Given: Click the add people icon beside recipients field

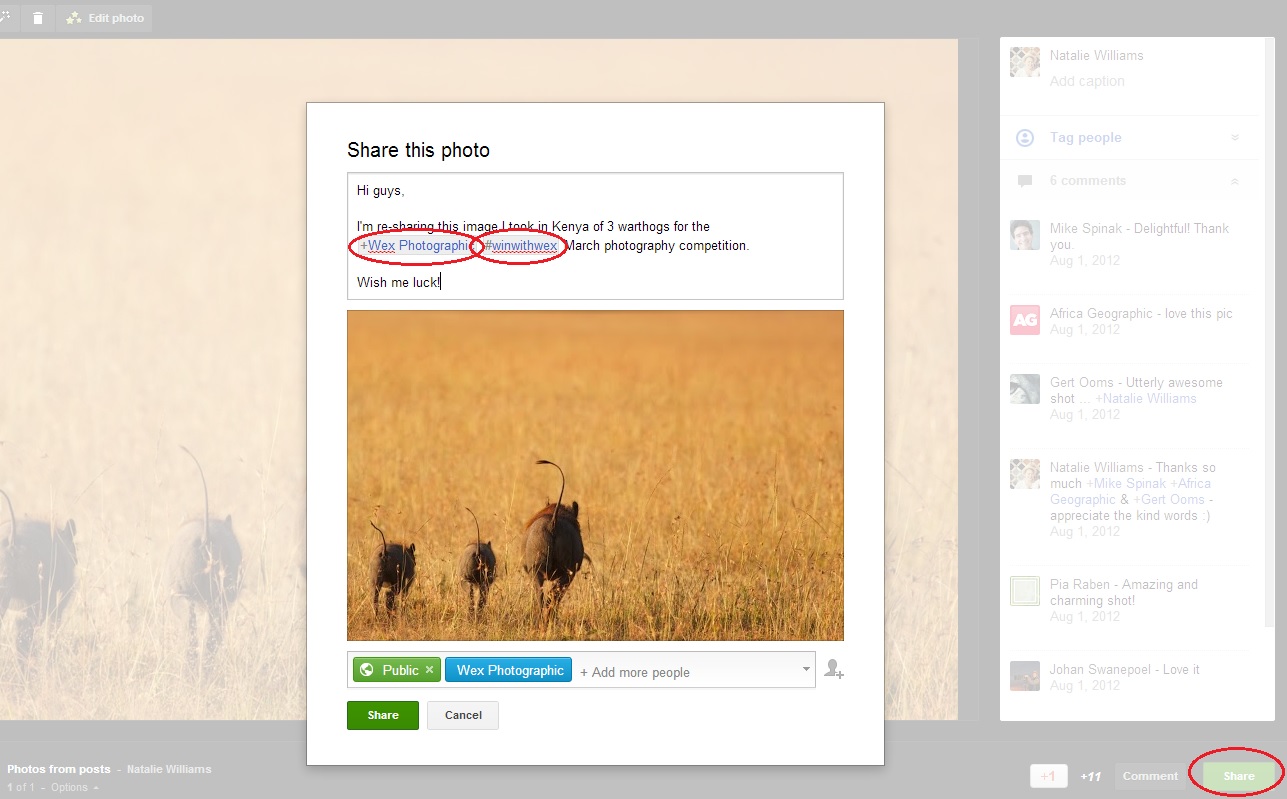Looking at the screenshot, I should pyautogui.click(x=833, y=669).
